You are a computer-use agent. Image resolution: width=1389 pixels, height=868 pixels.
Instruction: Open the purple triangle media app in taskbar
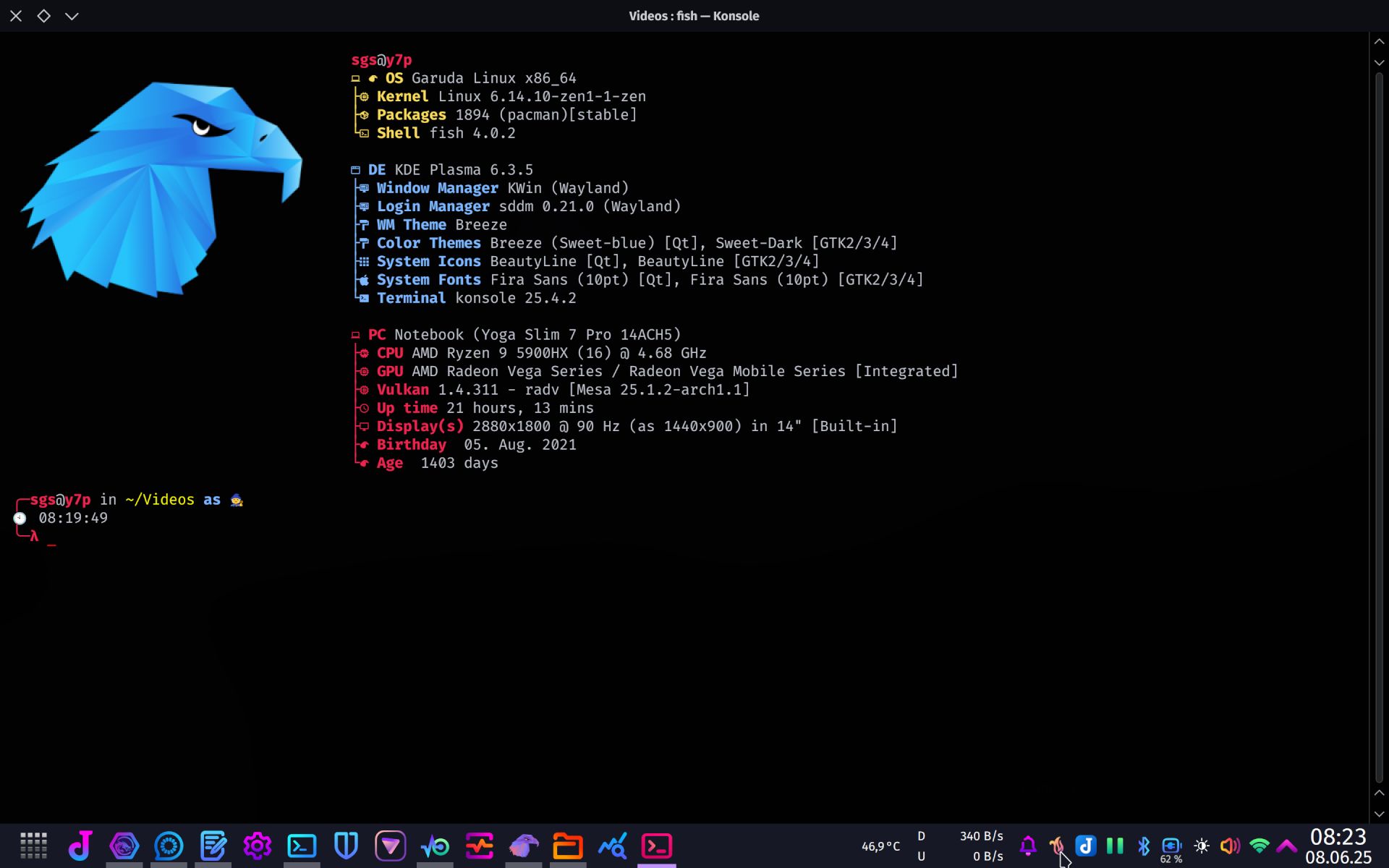(x=391, y=846)
